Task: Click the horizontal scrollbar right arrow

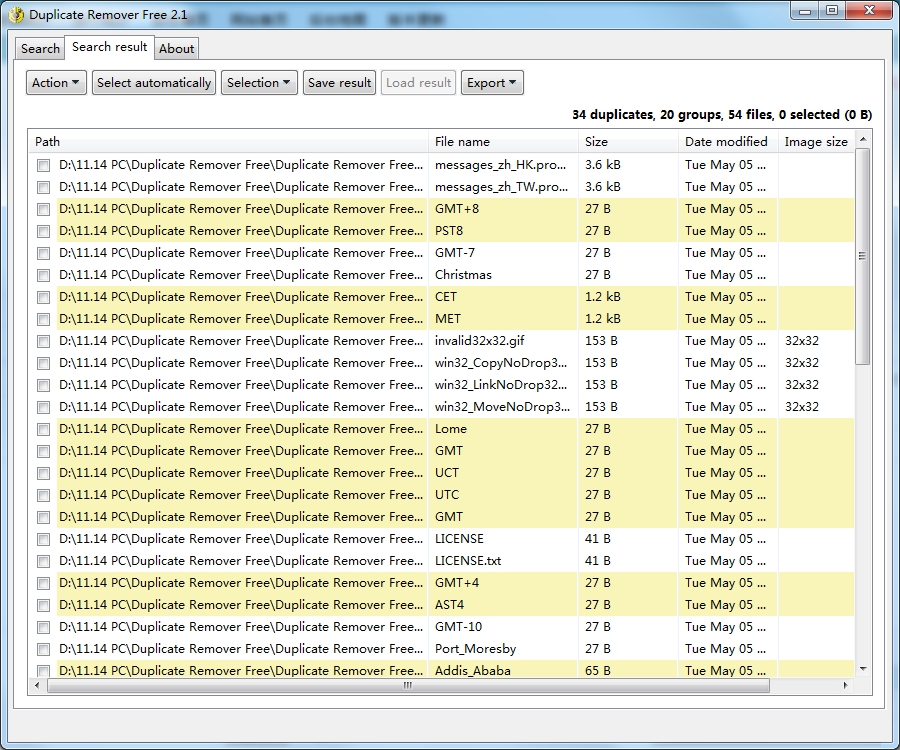Action: 846,686
